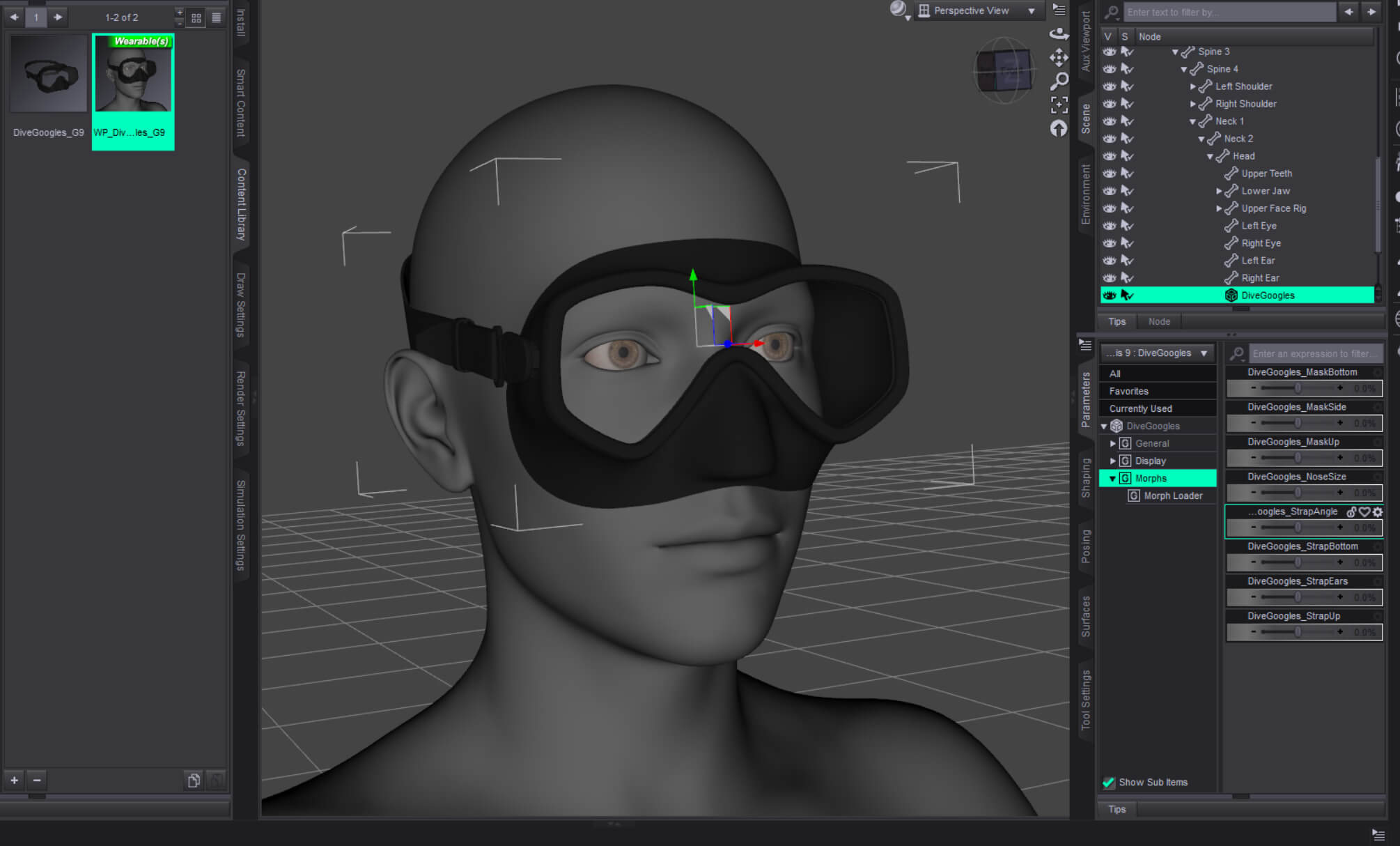The height and width of the screenshot is (846, 1400).
Task: Select the pan viewport icon
Action: (x=1059, y=57)
